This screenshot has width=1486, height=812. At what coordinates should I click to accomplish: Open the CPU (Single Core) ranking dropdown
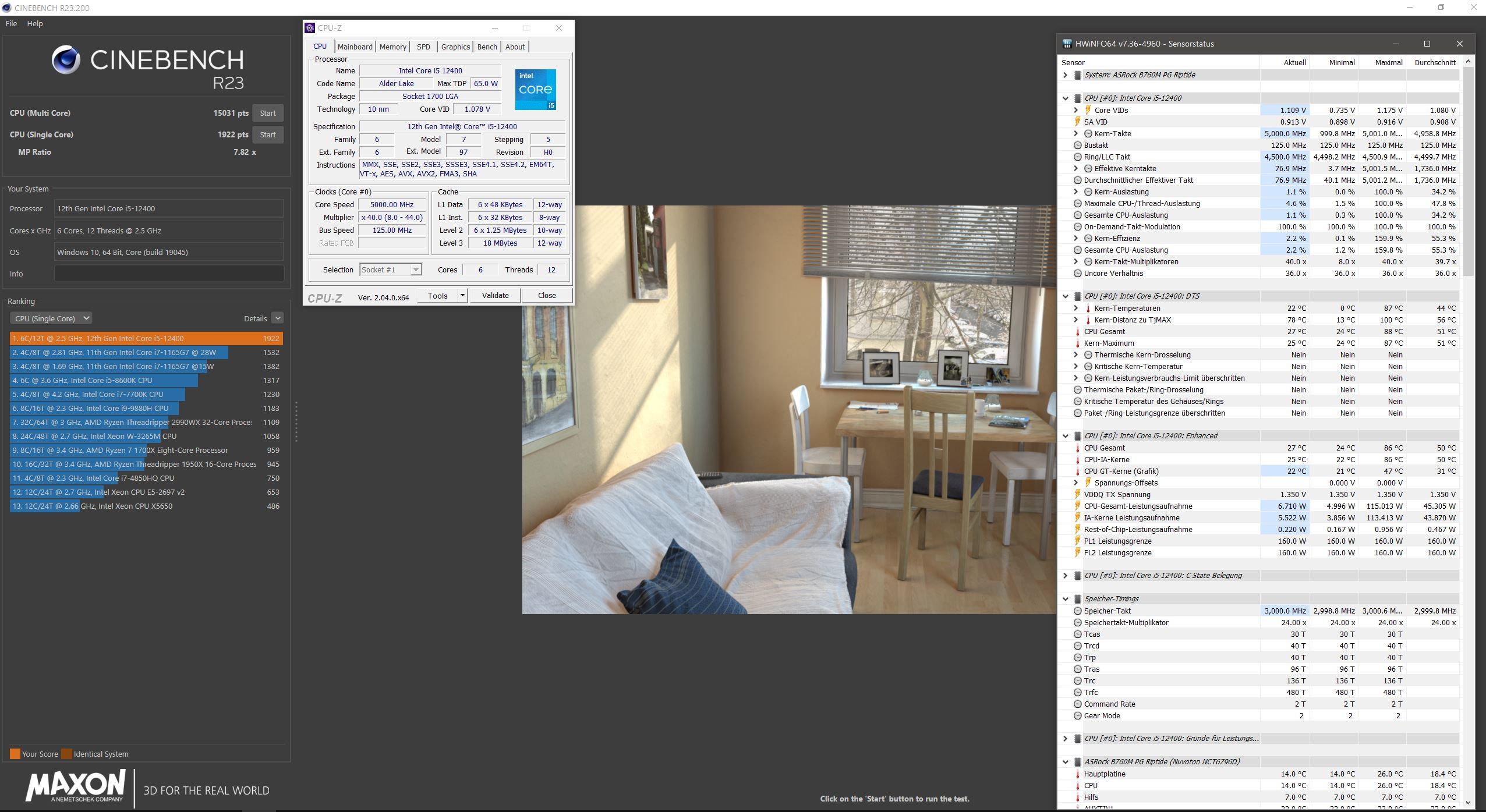pos(51,318)
